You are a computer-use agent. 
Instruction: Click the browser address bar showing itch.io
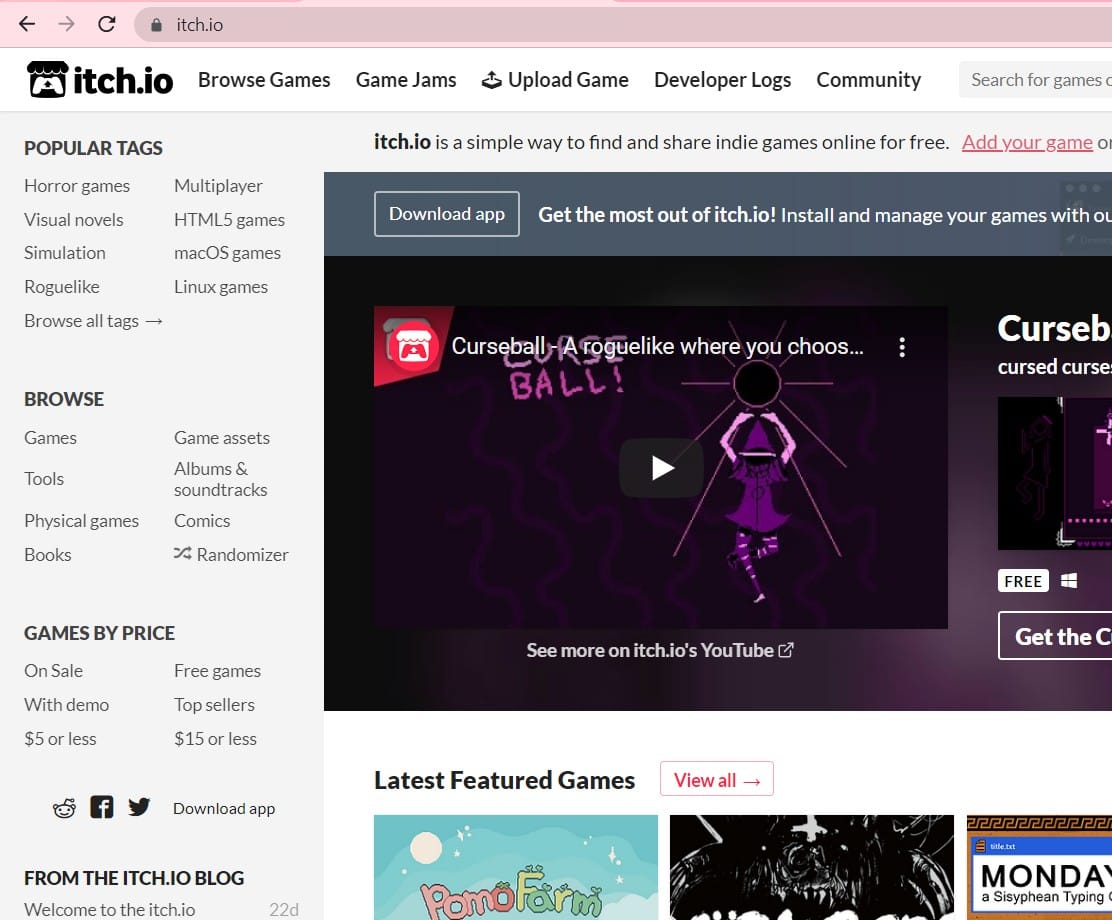[624, 25]
